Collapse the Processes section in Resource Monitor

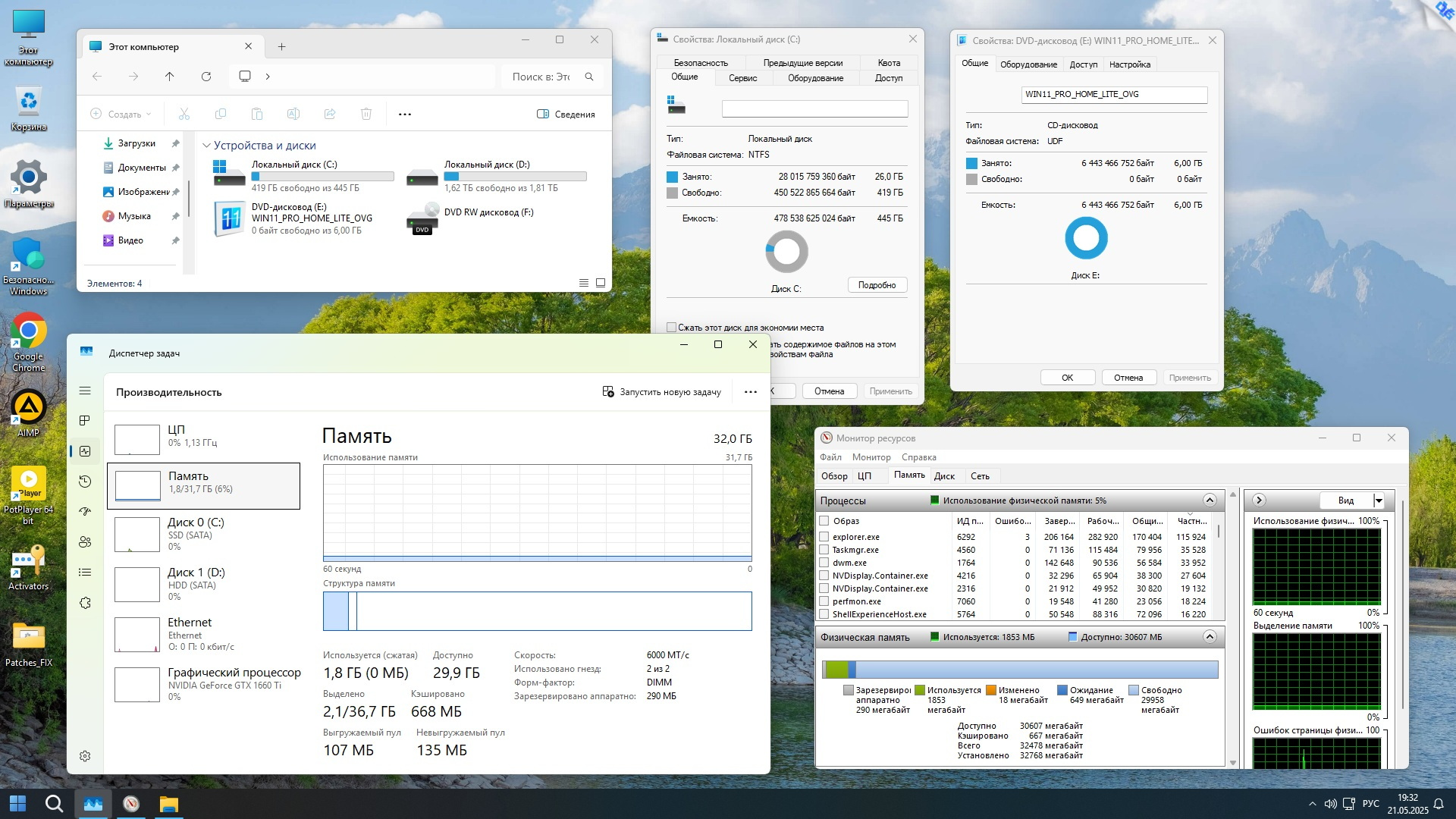pos(1210,500)
